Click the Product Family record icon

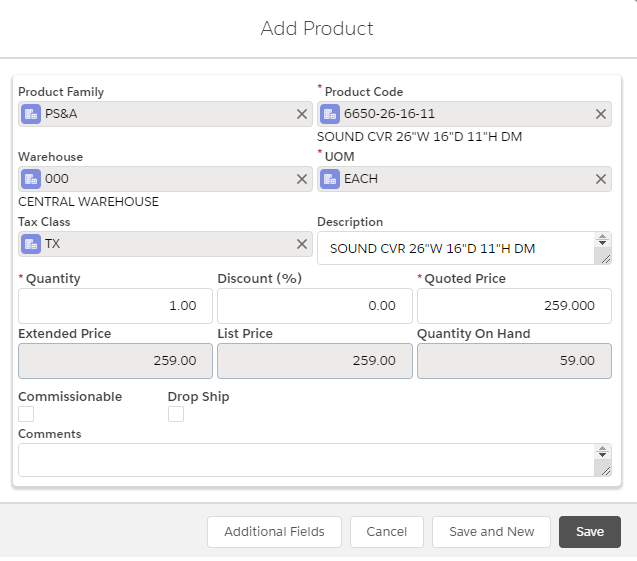31,114
